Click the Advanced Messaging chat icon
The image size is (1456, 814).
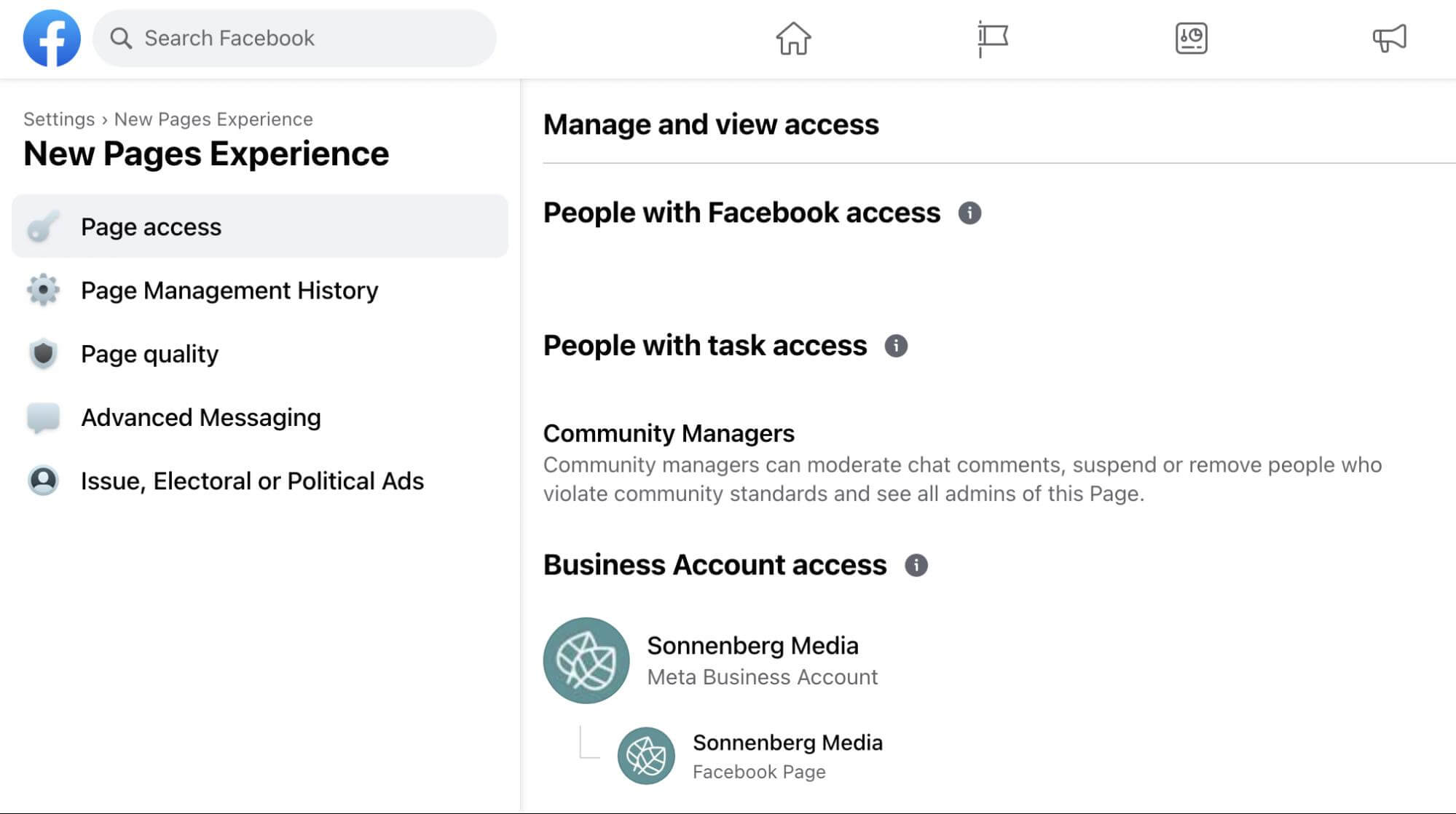pyautogui.click(x=42, y=417)
